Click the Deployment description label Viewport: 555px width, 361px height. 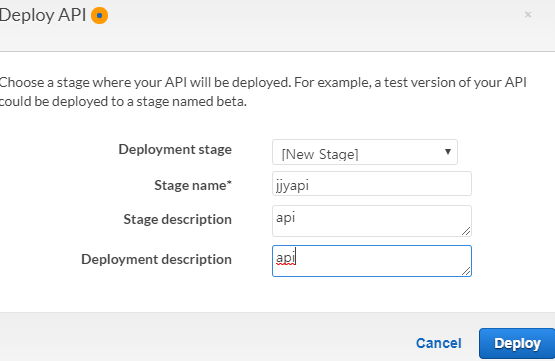click(156, 259)
